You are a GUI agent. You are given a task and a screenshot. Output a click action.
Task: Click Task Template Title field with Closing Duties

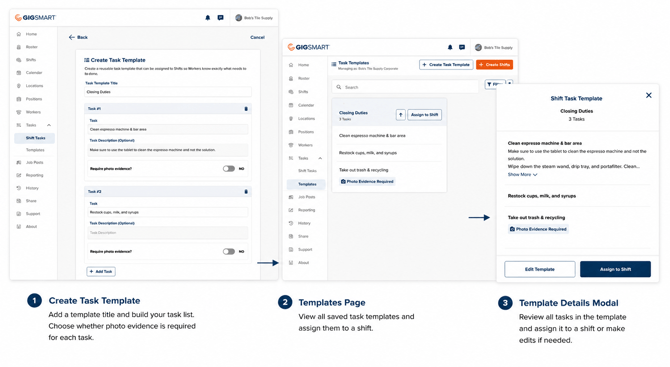pos(168,92)
